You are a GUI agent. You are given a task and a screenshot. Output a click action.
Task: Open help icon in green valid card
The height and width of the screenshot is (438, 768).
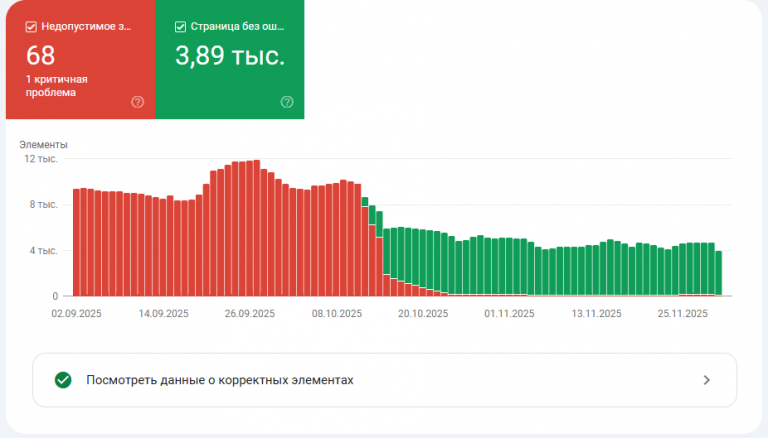[x=287, y=102]
